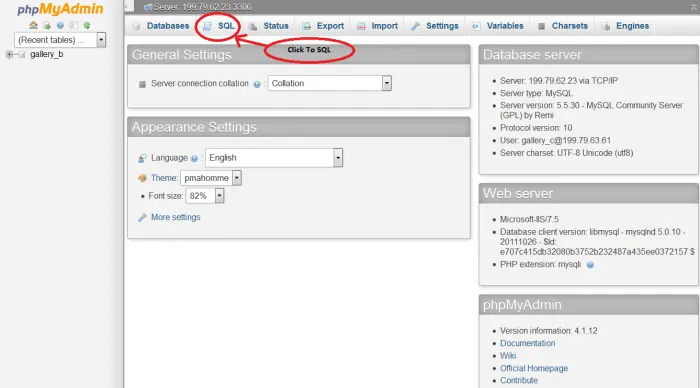Click the Charsets tab icon
Image resolution: width=700 pixels, height=388 pixels.
(x=541, y=26)
